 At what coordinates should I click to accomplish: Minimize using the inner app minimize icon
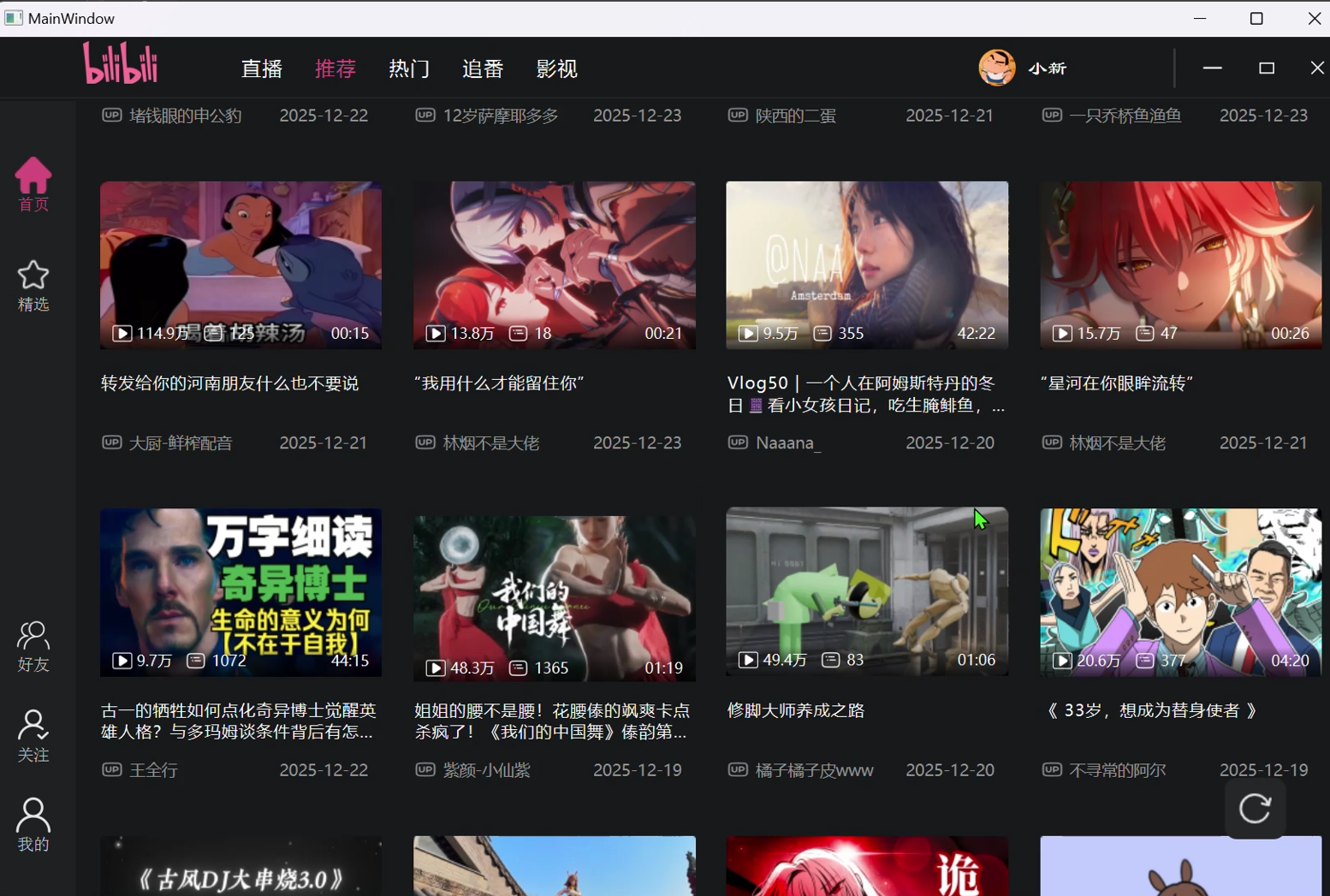[1212, 68]
